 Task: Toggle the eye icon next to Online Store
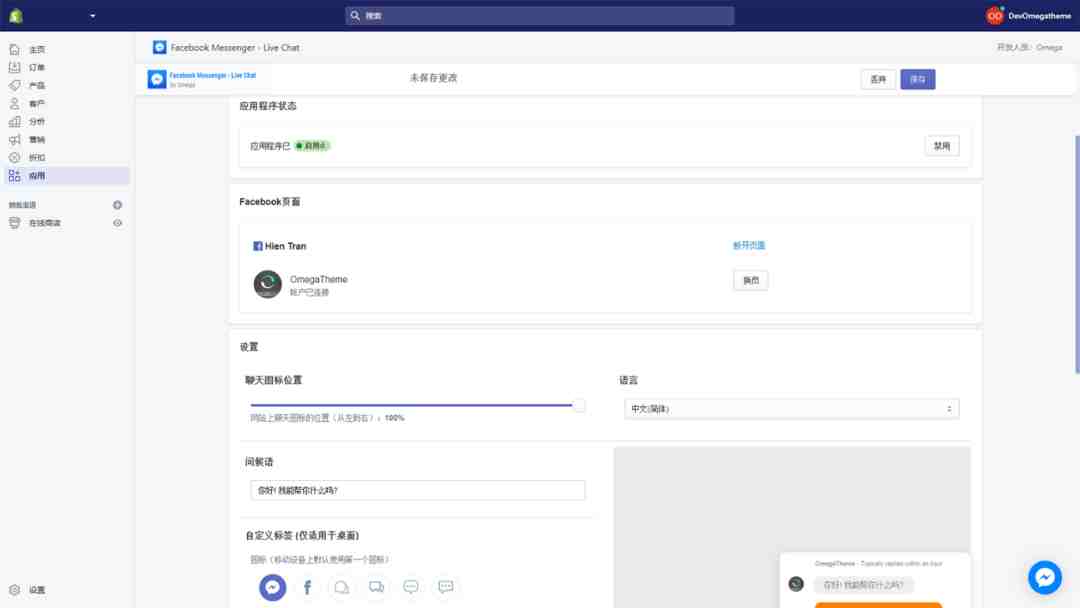(118, 223)
